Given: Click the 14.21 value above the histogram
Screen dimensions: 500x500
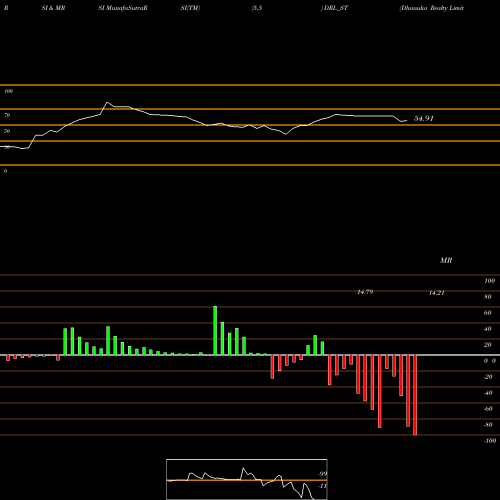Looking at the screenshot, I should coord(436,293).
